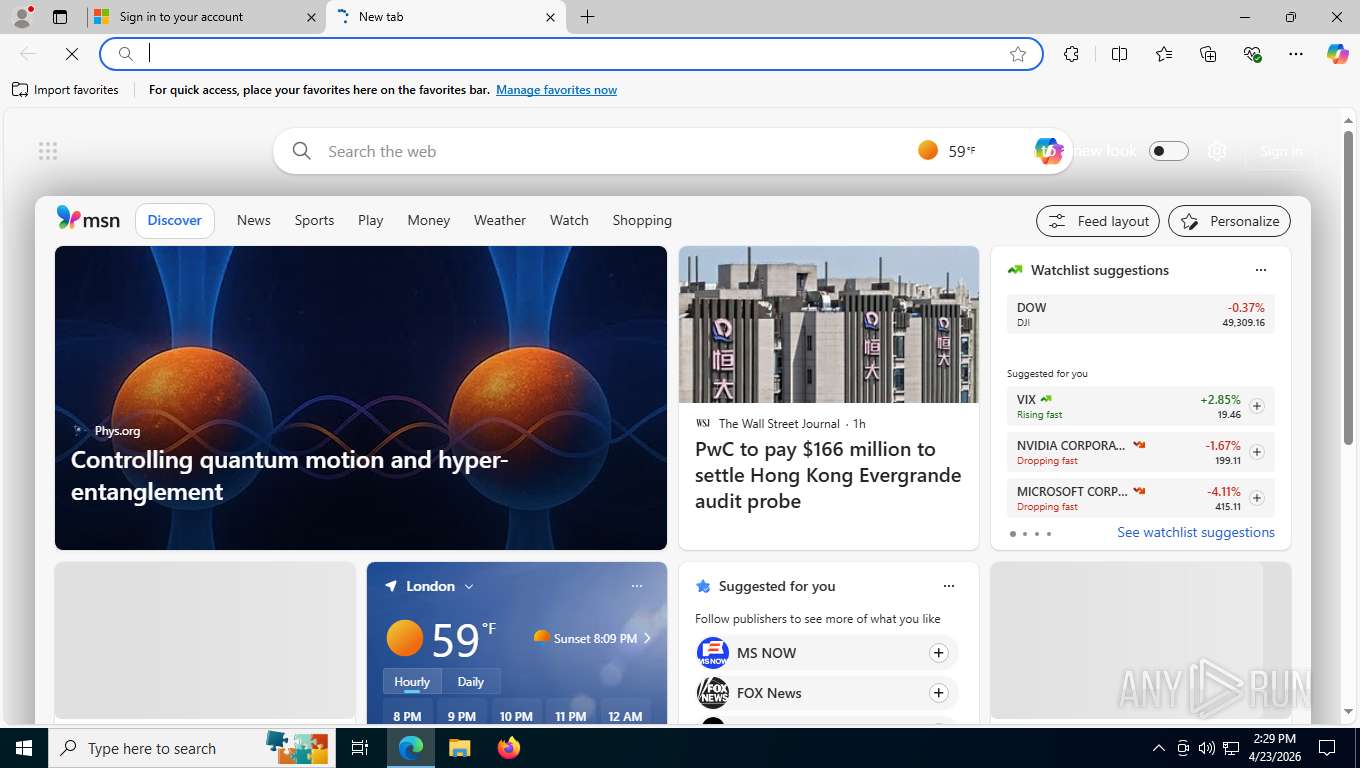1360x768 pixels.
Task: Open weather card more options ellipsis
Action: [637, 586]
